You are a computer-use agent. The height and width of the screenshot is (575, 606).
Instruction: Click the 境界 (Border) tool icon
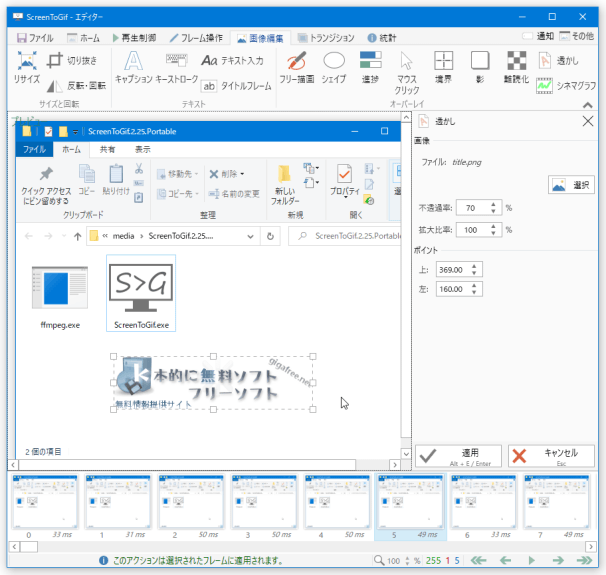[443, 66]
